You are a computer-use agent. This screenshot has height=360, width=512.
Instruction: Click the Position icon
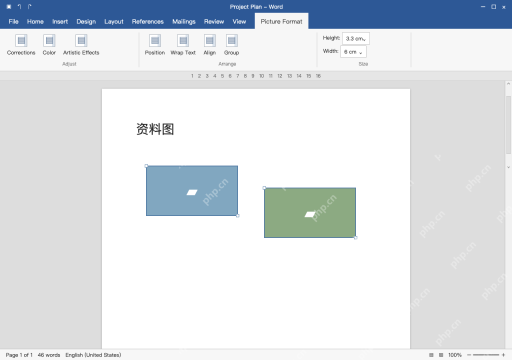155,41
